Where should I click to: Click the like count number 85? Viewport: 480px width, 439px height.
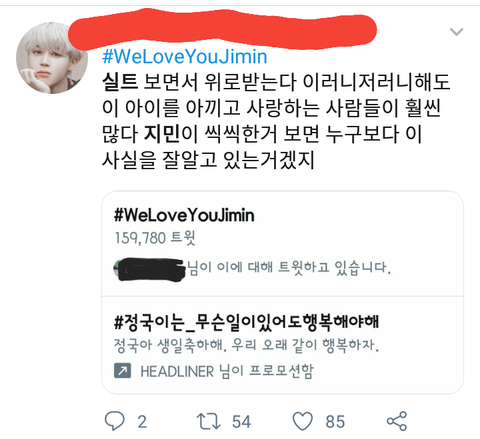point(335,422)
